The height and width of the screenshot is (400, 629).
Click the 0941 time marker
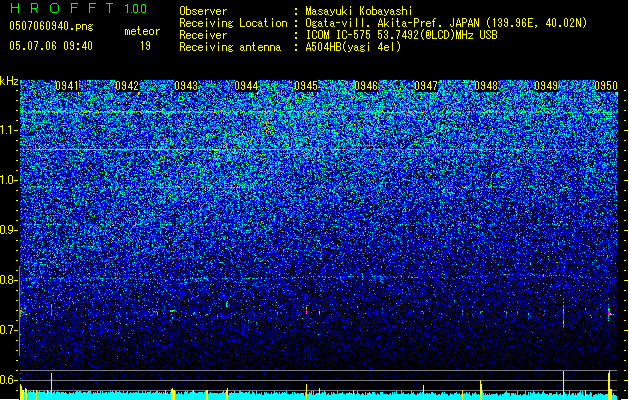pyautogui.click(x=67, y=86)
